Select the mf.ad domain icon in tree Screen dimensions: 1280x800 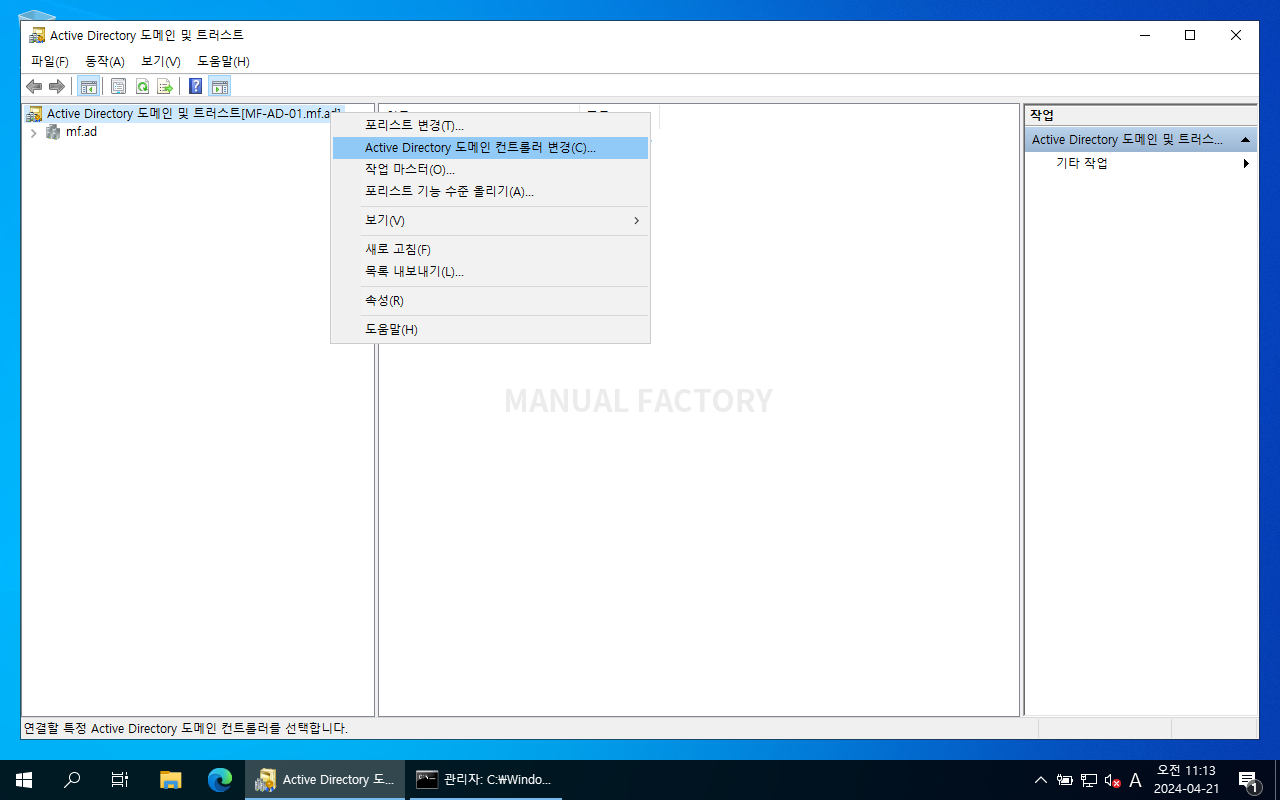coord(53,132)
